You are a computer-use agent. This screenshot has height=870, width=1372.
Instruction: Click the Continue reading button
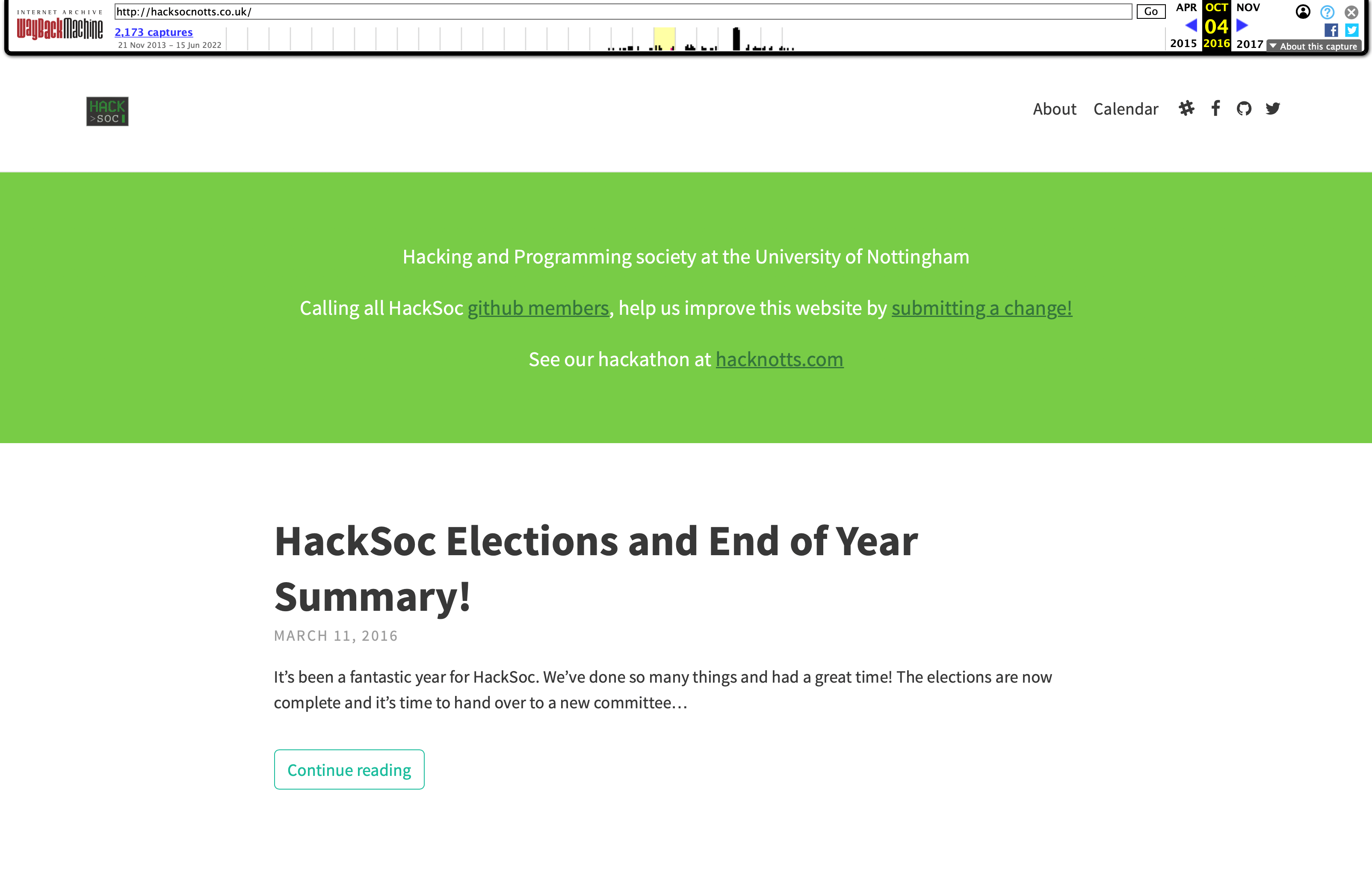pos(349,769)
